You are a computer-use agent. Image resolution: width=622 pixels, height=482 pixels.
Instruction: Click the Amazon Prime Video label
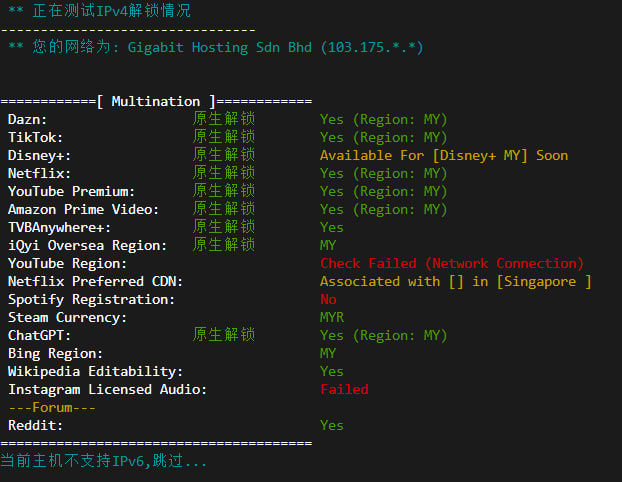[83, 209]
